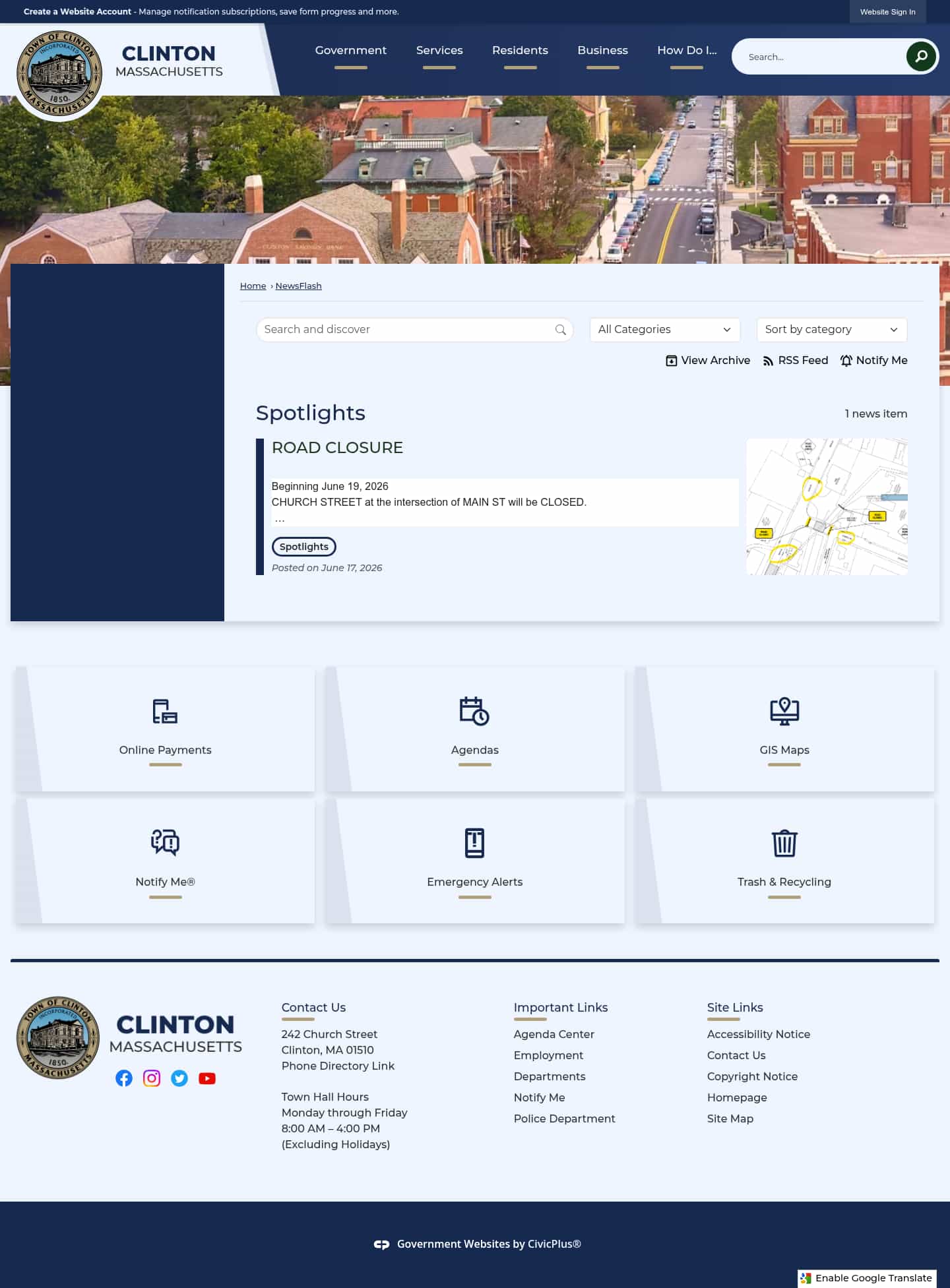Open the Notify Me® tile
Image resolution: width=950 pixels, height=1288 pixels.
pos(165,861)
